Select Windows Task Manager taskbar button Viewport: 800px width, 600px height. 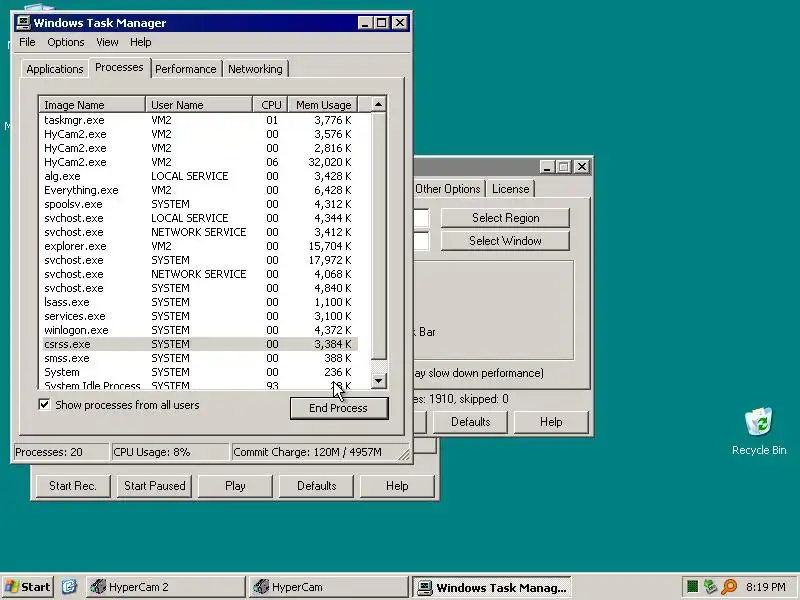pos(492,587)
